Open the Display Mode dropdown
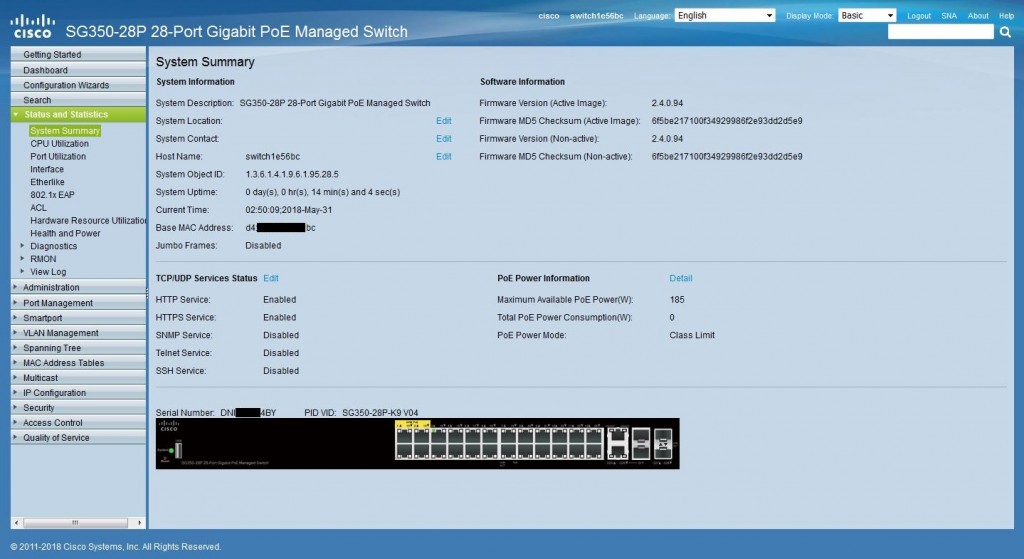The width and height of the screenshot is (1024, 559). point(867,15)
